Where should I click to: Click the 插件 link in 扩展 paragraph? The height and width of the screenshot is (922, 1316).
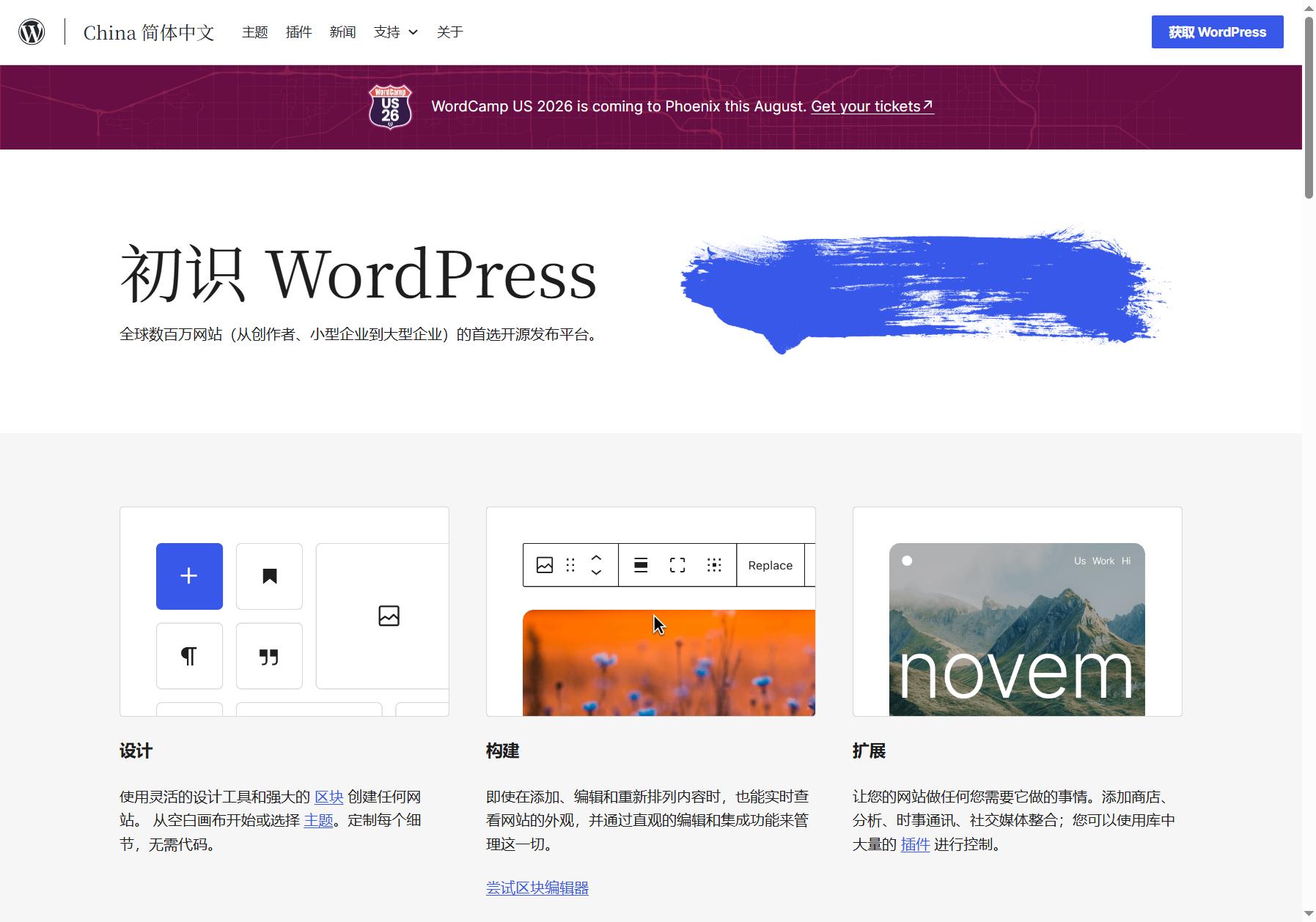tap(915, 844)
